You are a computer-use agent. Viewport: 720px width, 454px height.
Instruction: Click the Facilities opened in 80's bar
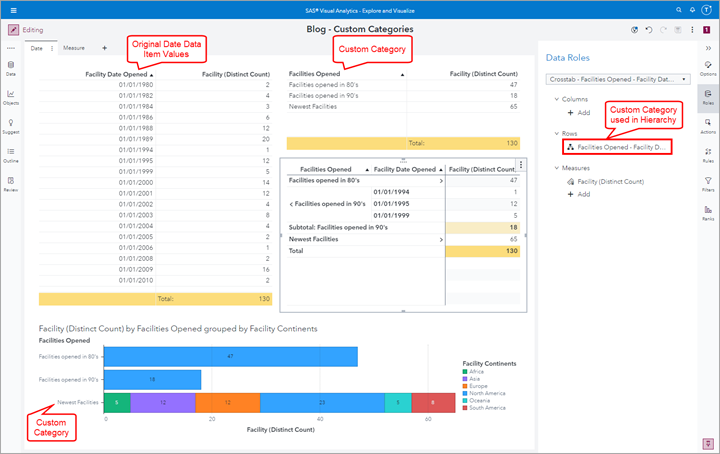click(231, 357)
